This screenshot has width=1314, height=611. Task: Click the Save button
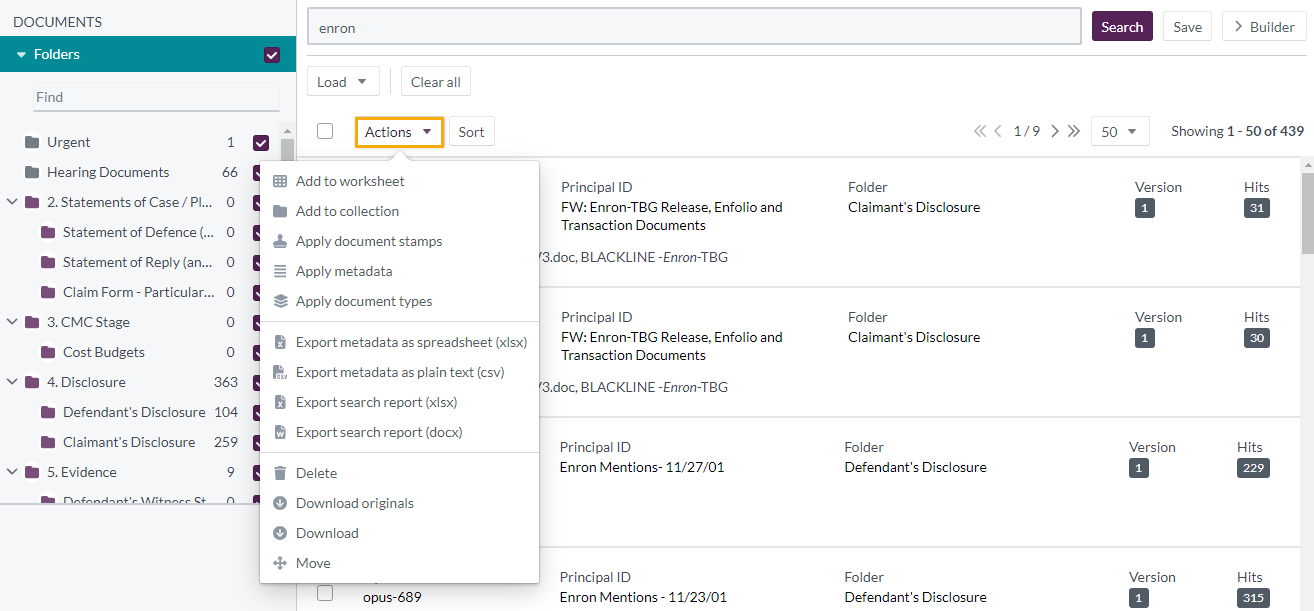pos(1188,27)
